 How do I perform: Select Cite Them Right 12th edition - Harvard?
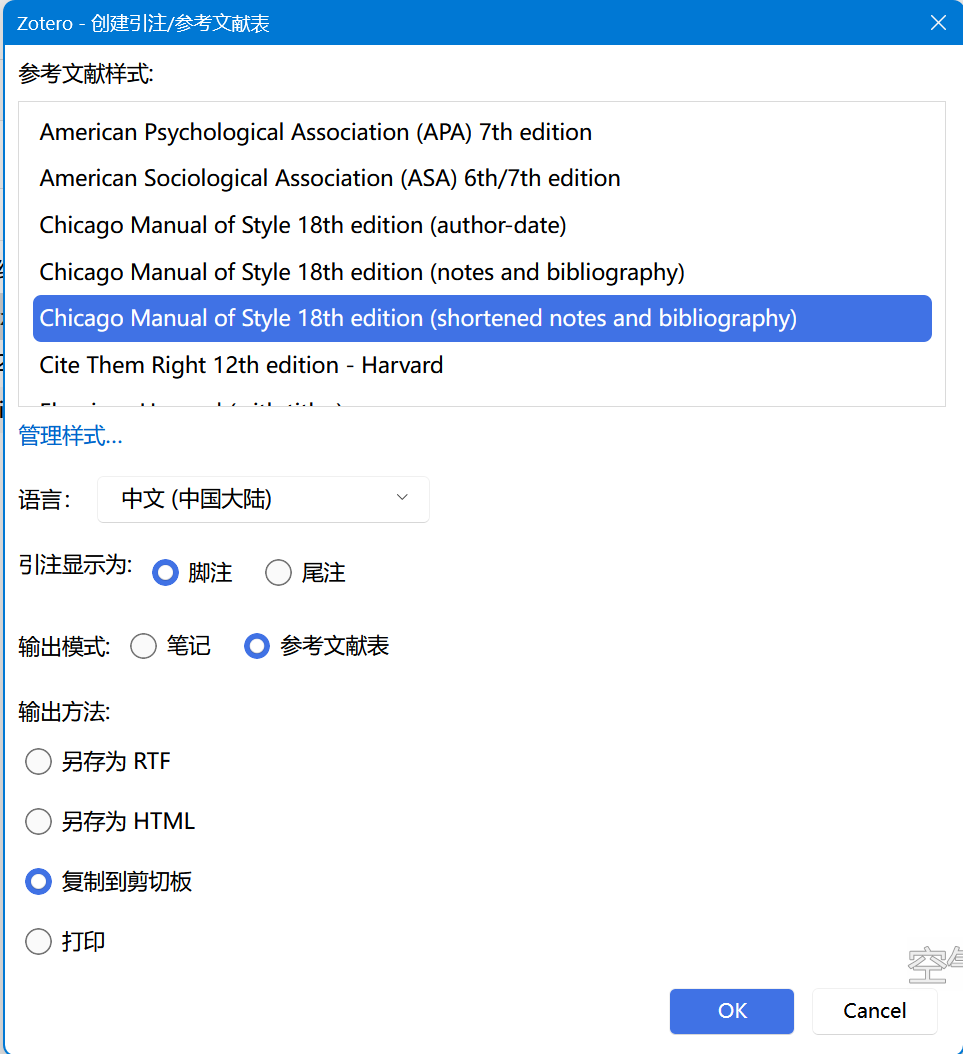tap(241, 365)
